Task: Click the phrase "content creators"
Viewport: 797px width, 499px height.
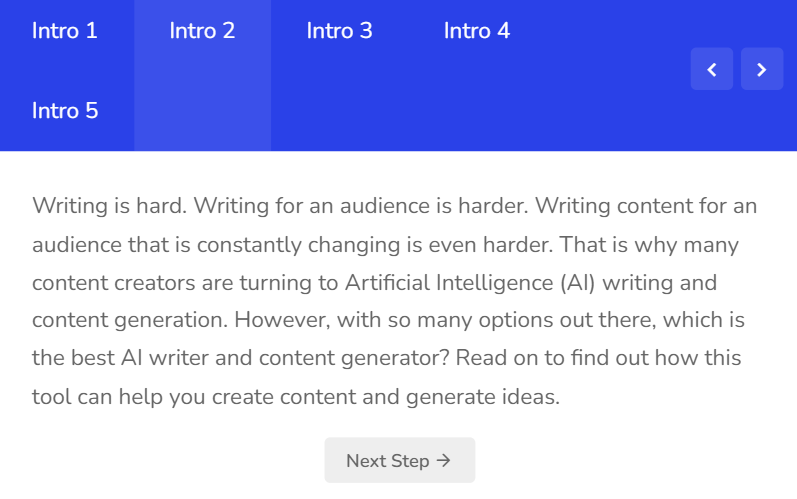Action: click(x=113, y=283)
